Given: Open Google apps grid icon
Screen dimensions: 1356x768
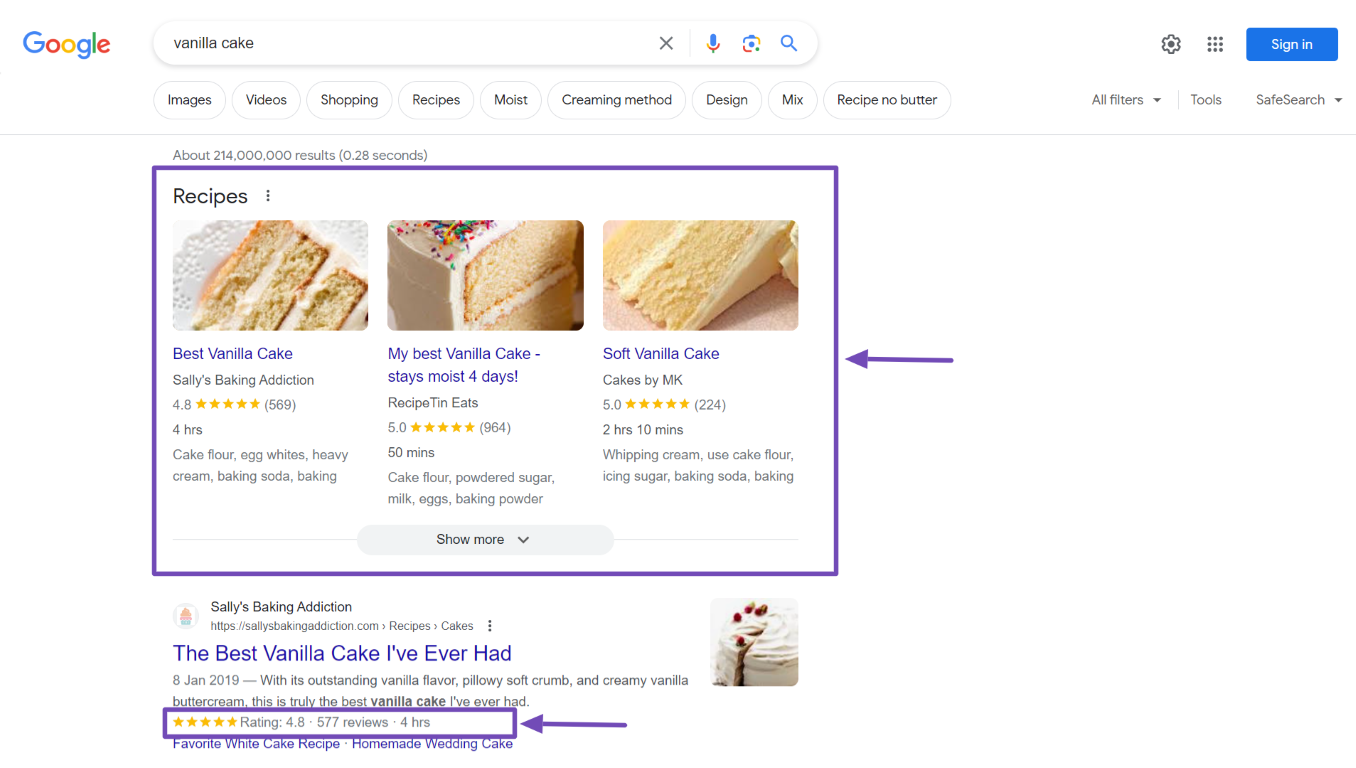Looking at the screenshot, I should [x=1215, y=44].
